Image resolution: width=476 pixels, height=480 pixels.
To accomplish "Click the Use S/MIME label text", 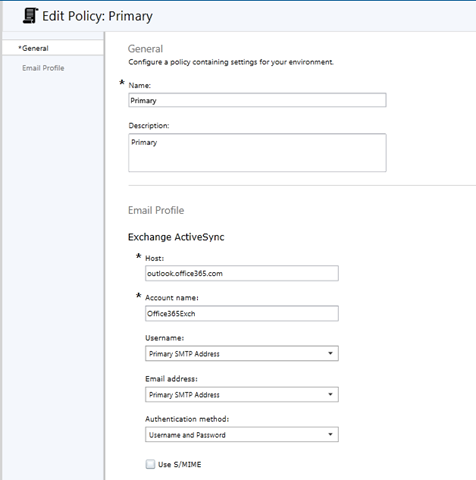I will click(x=179, y=464).
